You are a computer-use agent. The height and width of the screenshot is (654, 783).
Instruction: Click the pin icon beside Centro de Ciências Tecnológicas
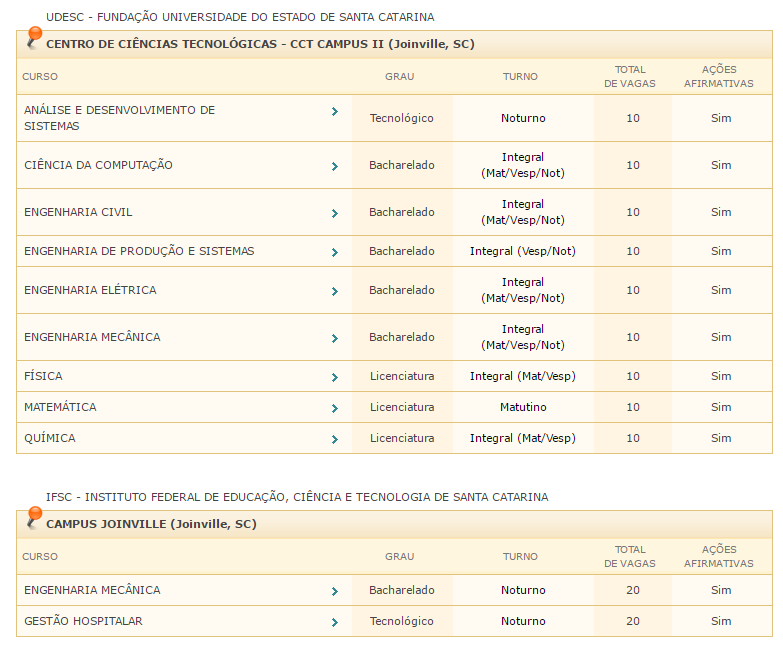click(34, 39)
